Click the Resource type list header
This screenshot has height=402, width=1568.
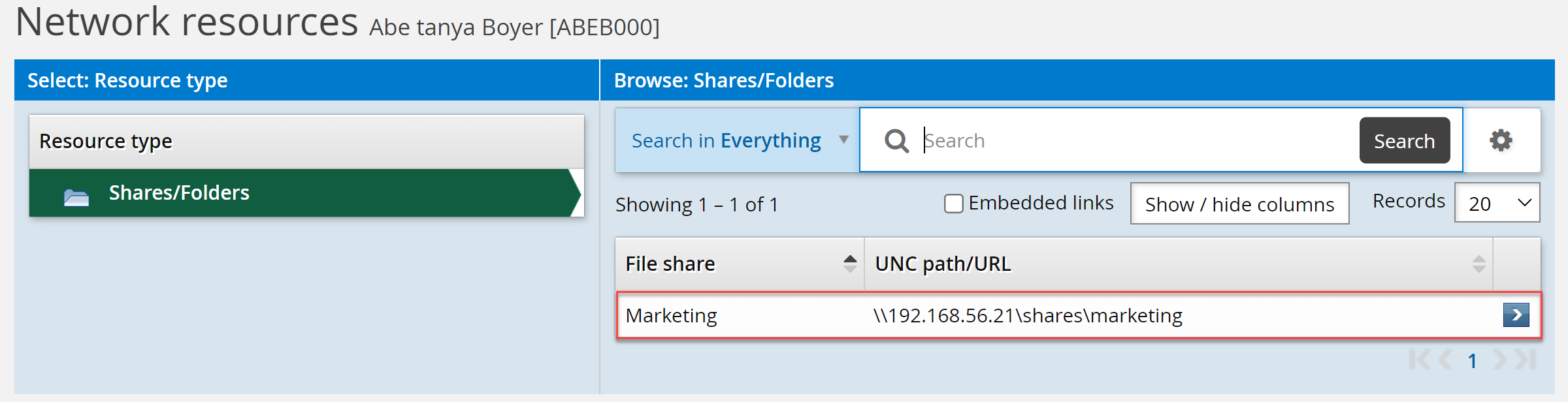pyautogui.click(x=106, y=140)
